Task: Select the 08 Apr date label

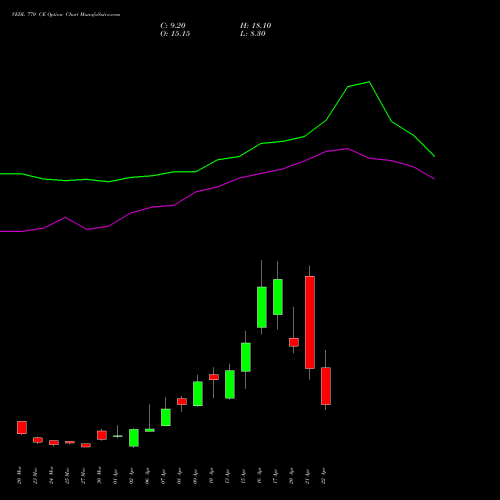Action: (179, 475)
